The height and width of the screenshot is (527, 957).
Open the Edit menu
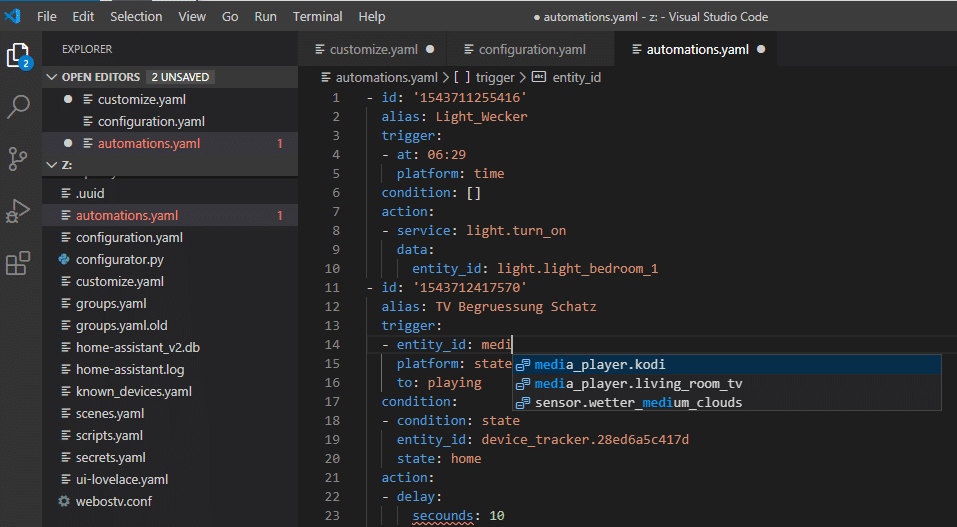(83, 16)
